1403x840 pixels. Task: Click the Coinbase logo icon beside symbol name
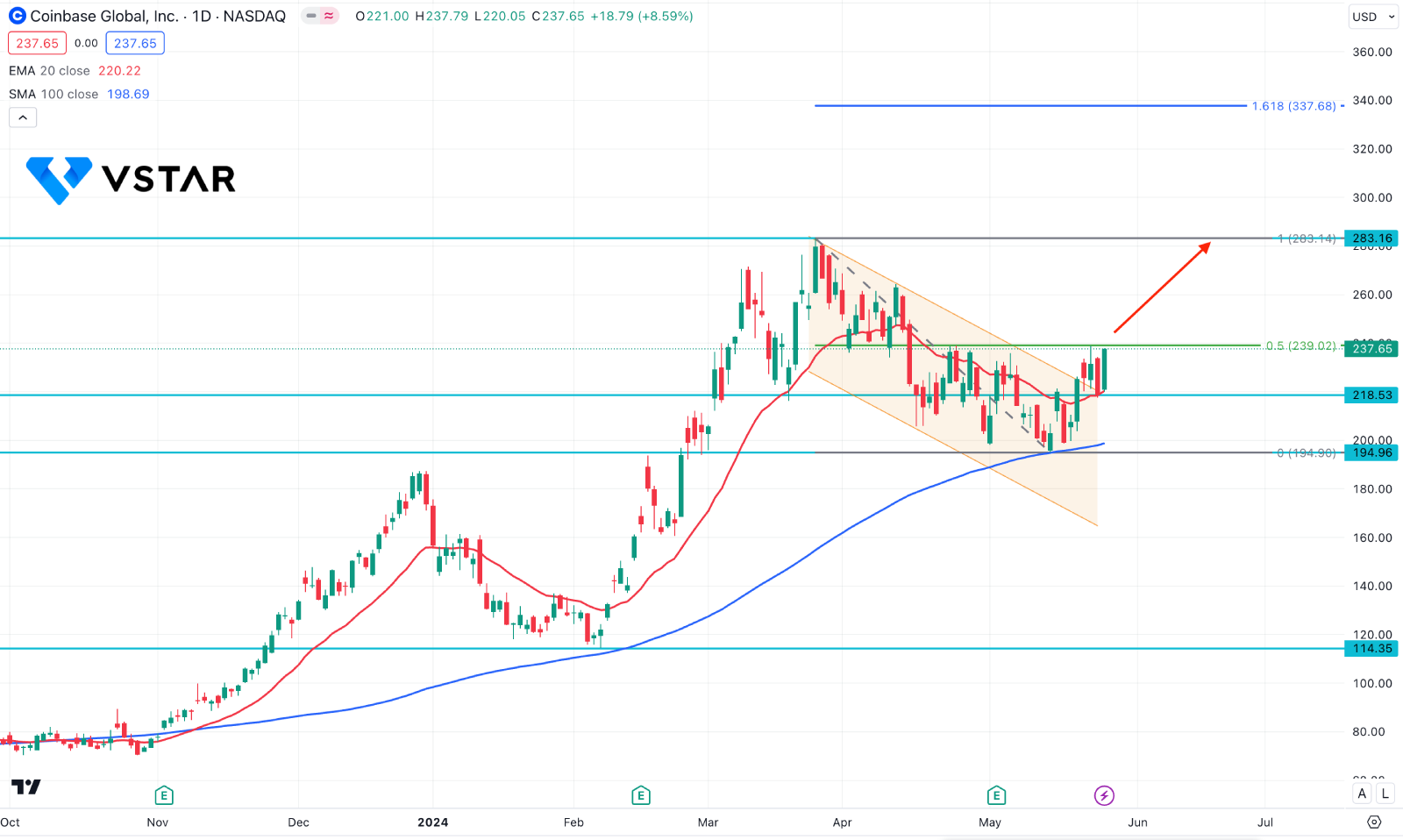pos(18,16)
